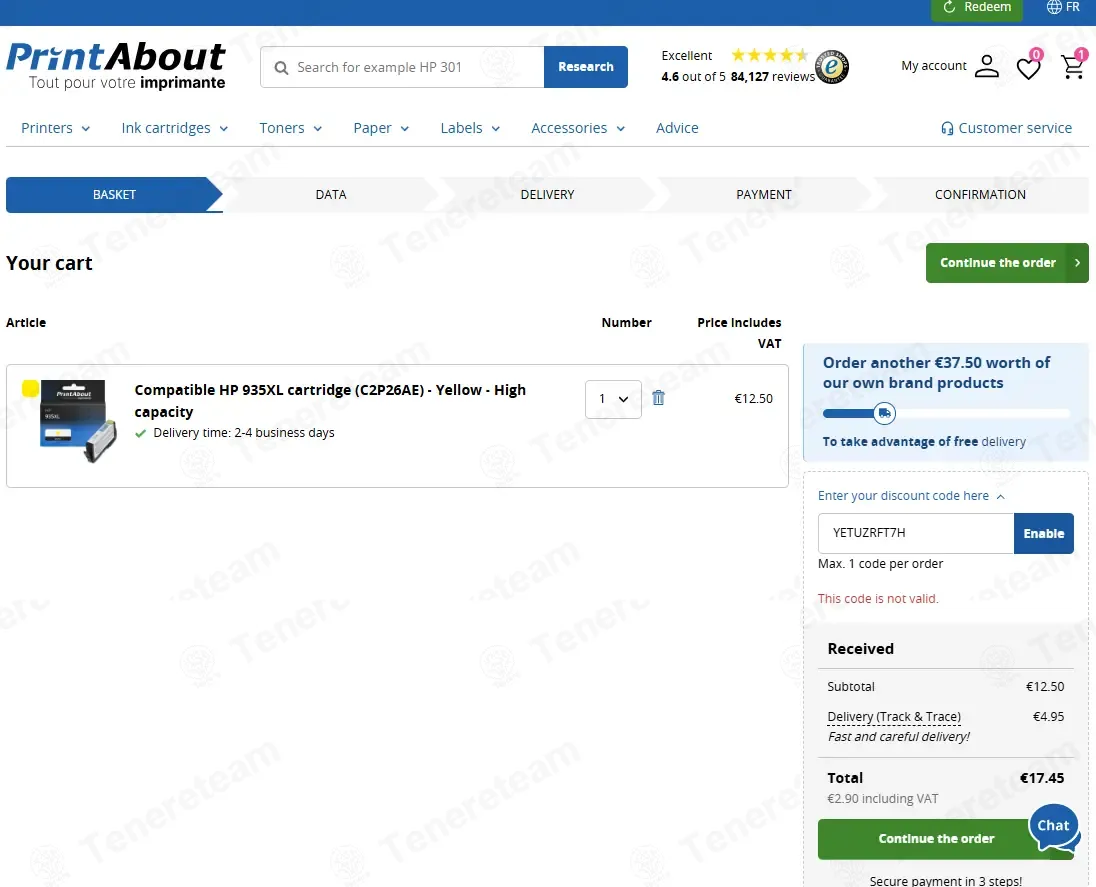Click the Enable discount button
Screen dimensions: 1096x887
click(1044, 533)
